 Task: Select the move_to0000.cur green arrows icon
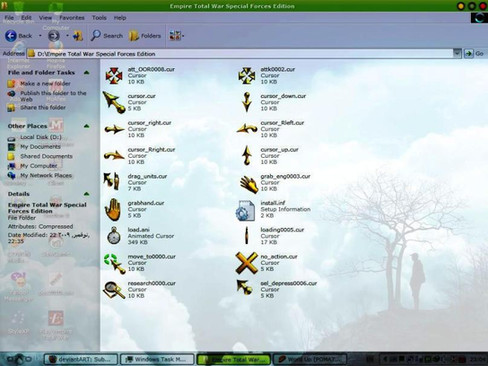(x=114, y=263)
